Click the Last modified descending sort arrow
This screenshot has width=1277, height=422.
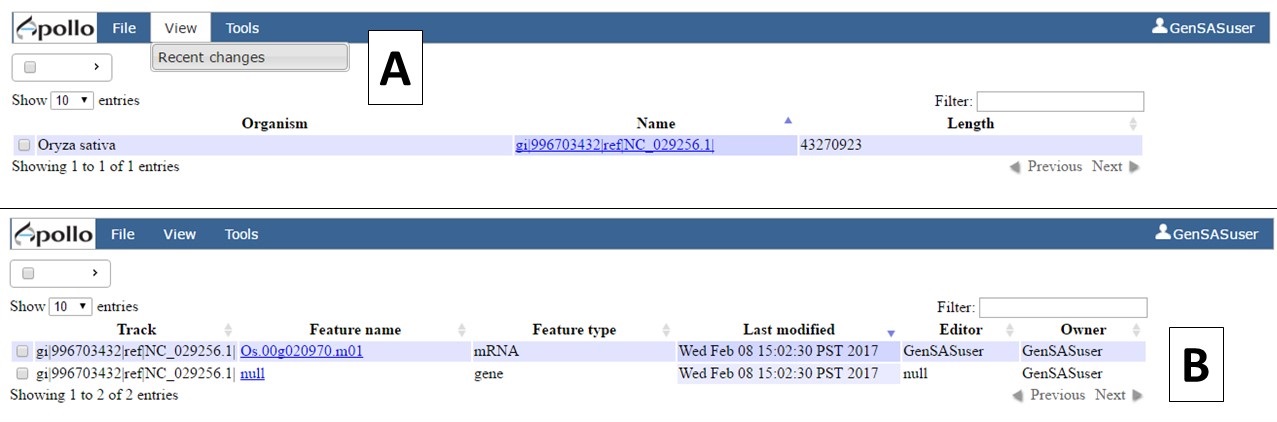point(891,333)
